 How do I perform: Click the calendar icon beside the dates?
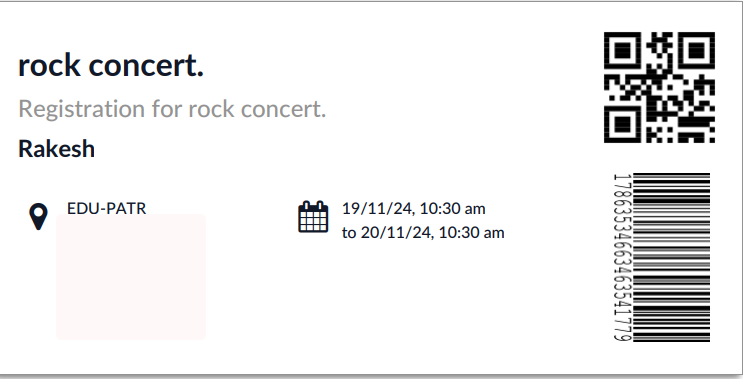tap(313, 217)
